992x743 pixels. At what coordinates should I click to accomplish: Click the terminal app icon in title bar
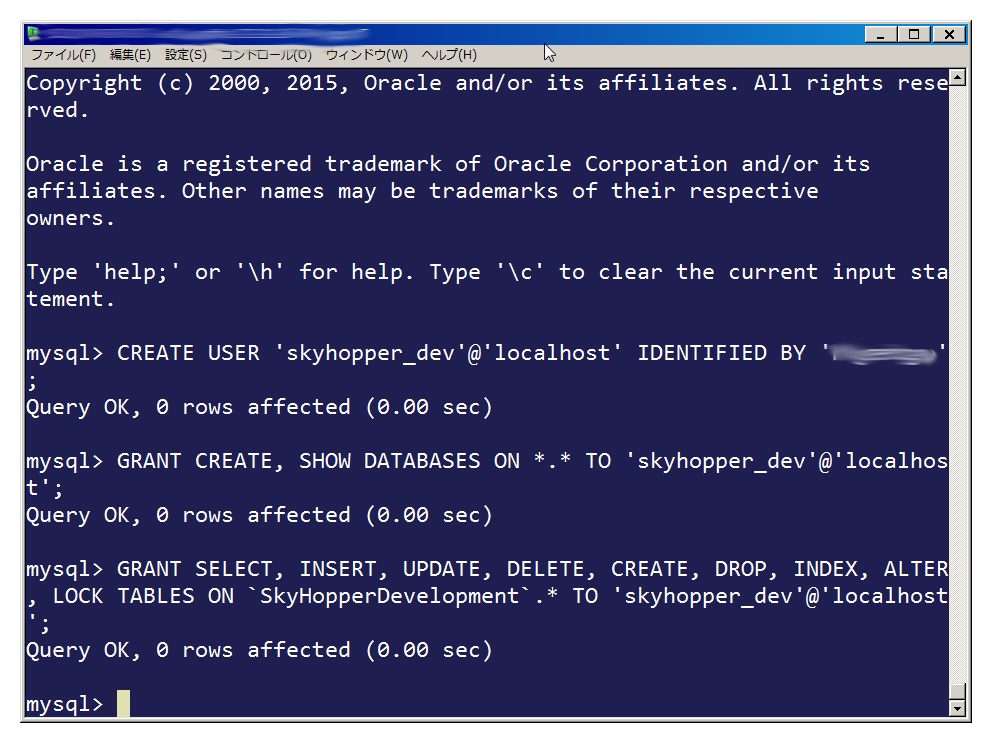click(34, 32)
